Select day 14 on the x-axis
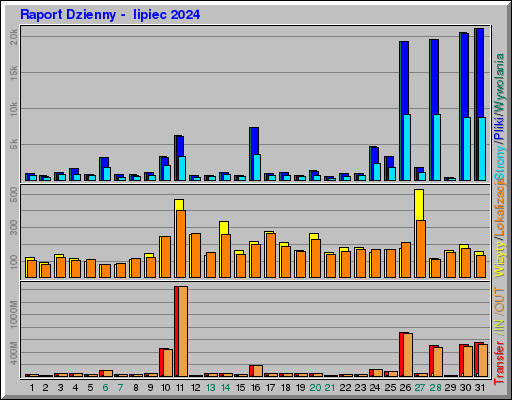Viewport: 512px width, 400px height. pyautogui.click(x=225, y=388)
